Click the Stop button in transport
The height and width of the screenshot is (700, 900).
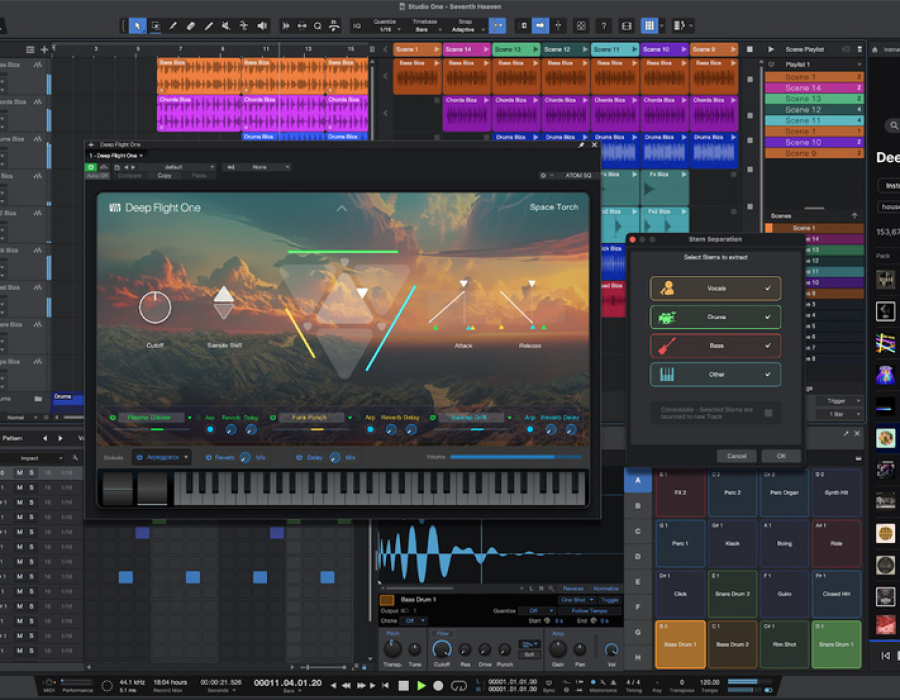[x=404, y=686]
